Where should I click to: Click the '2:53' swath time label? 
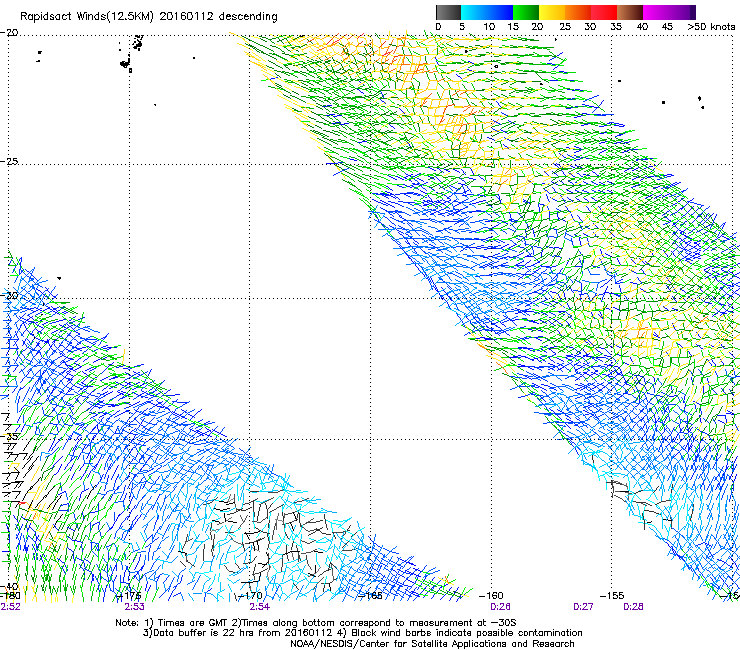135,607
